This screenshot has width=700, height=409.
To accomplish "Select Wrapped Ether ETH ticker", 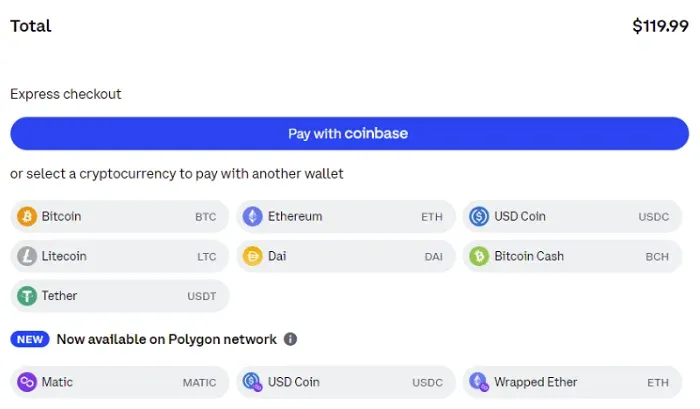I will [658, 383].
